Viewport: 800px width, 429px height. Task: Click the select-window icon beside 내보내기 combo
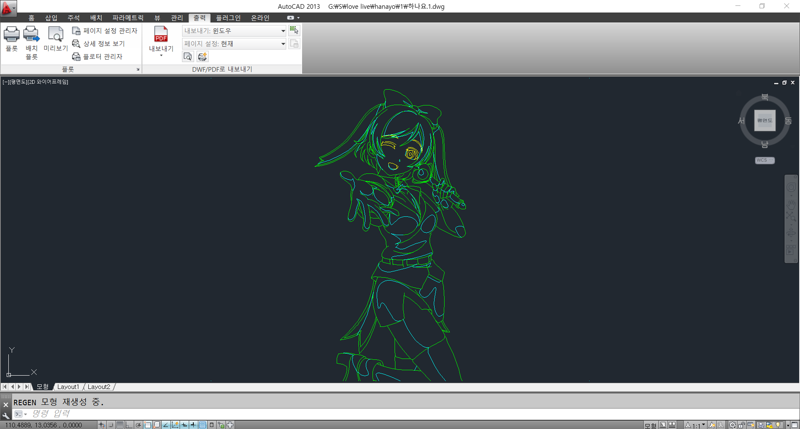294,31
